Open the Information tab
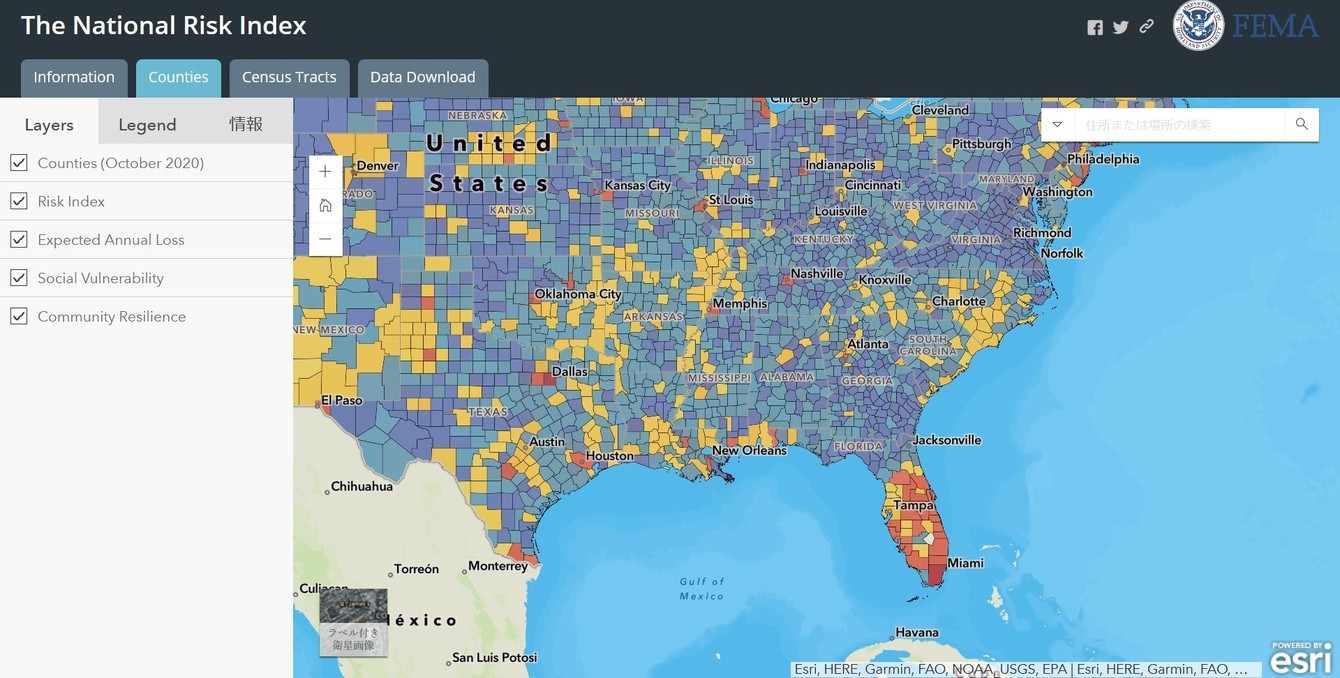The image size is (1340, 678). pyautogui.click(x=74, y=77)
